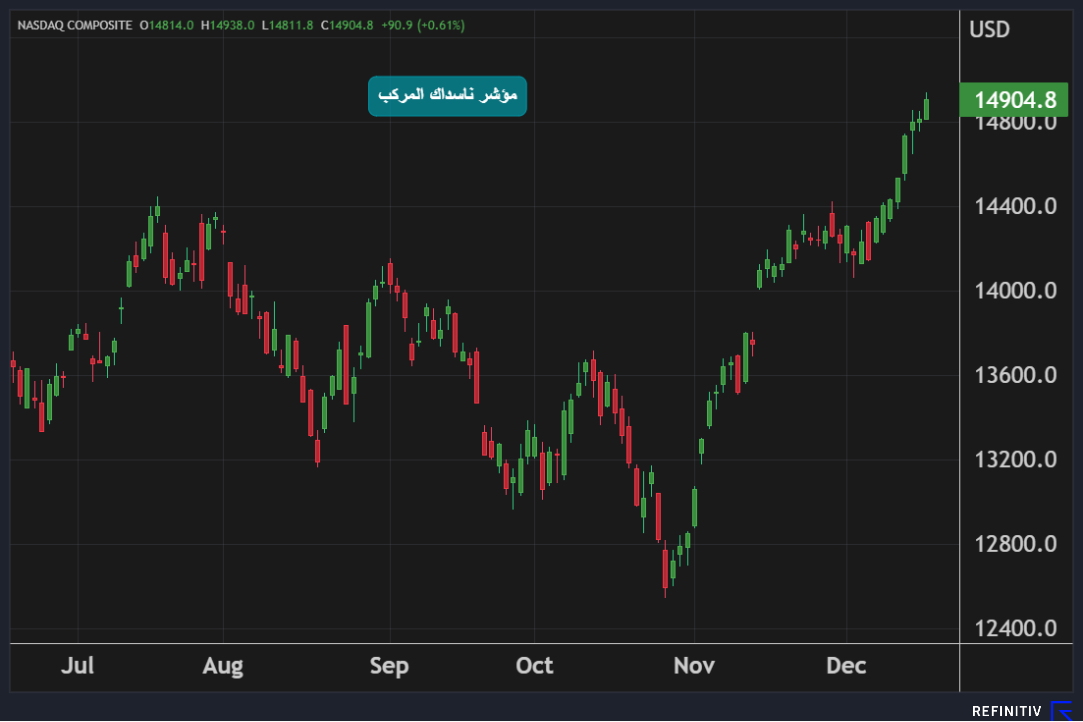This screenshot has width=1083, height=722.
Task: Select the 13200.0 price axis label
Action: [1016, 460]
